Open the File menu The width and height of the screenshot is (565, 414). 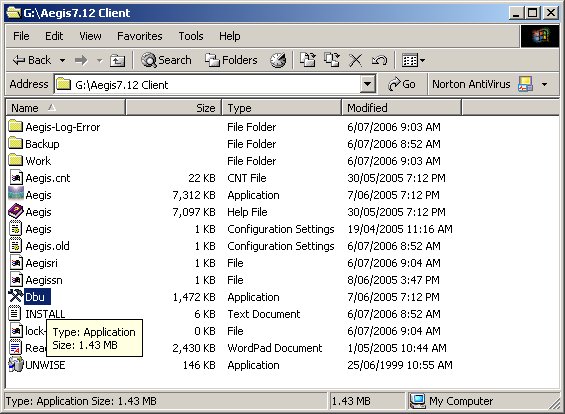click(21, 36)
